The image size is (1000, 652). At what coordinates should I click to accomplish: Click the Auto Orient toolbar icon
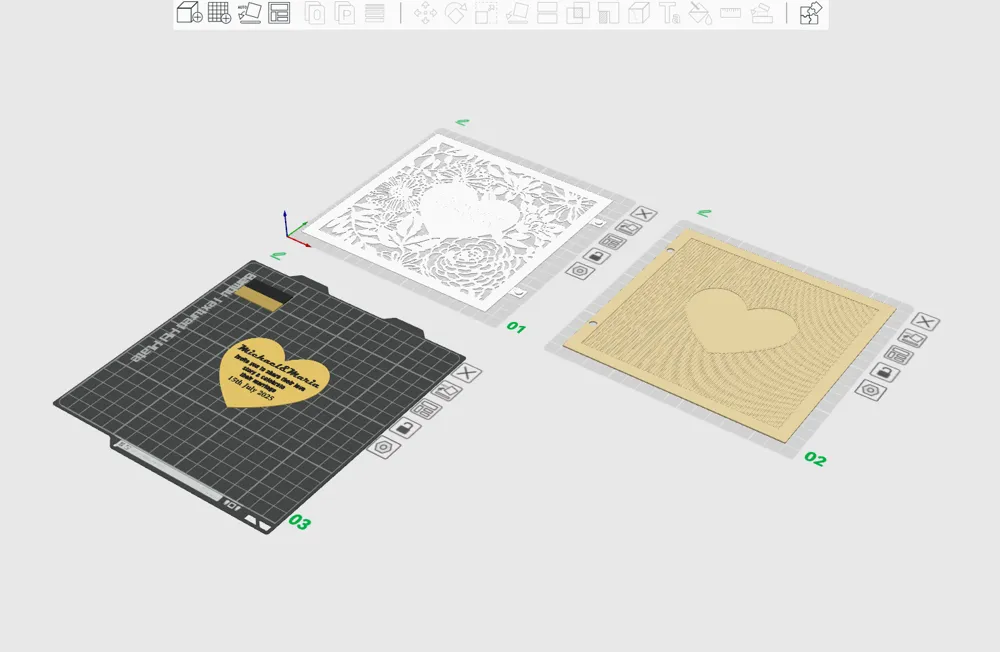(x=250, y=13)
